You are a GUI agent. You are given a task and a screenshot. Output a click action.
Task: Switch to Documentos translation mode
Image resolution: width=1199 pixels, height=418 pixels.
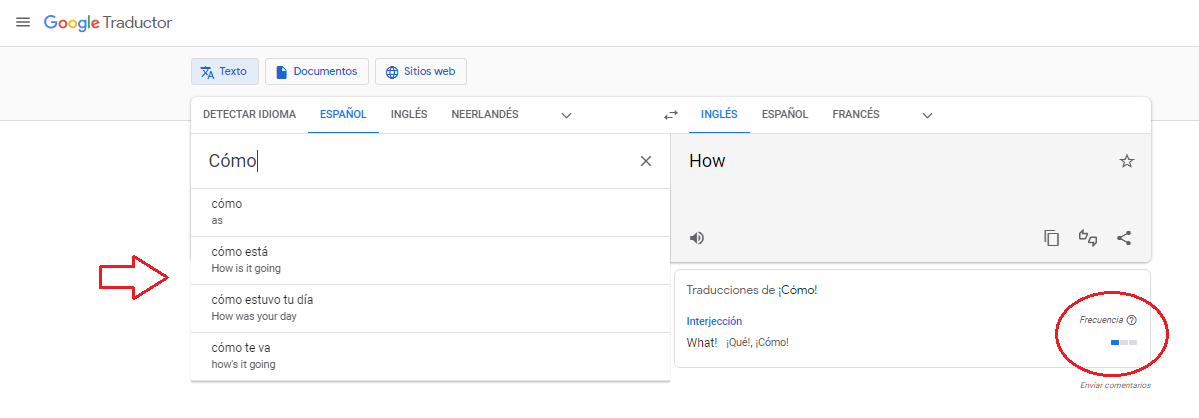pyautogui.click(x=316, y=72)
